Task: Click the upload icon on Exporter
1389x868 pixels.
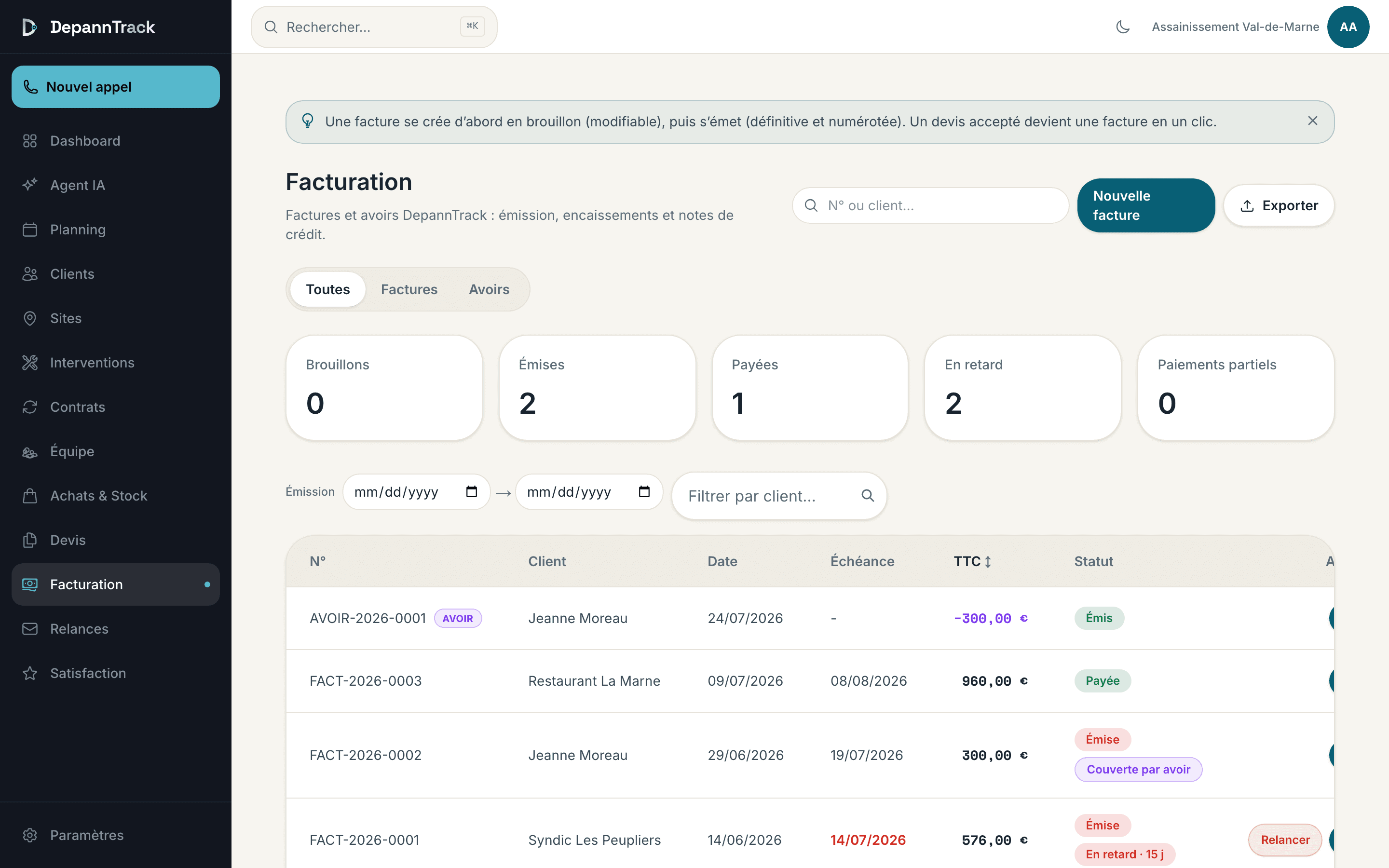Action: (1247, 205)
